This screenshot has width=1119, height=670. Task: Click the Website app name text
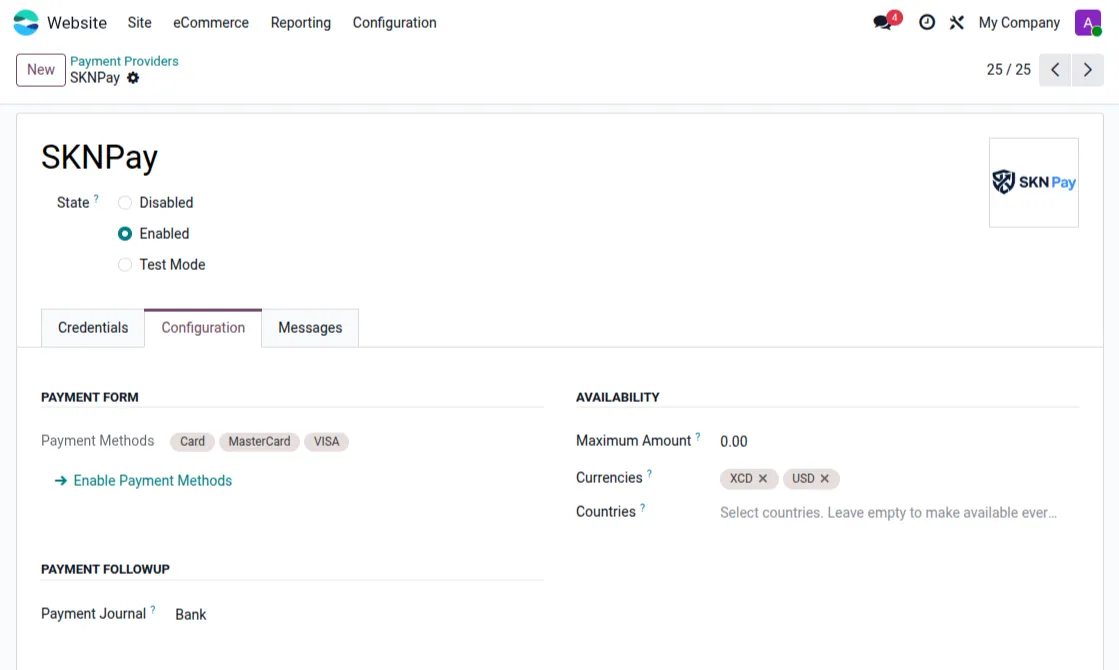(77, 23)
